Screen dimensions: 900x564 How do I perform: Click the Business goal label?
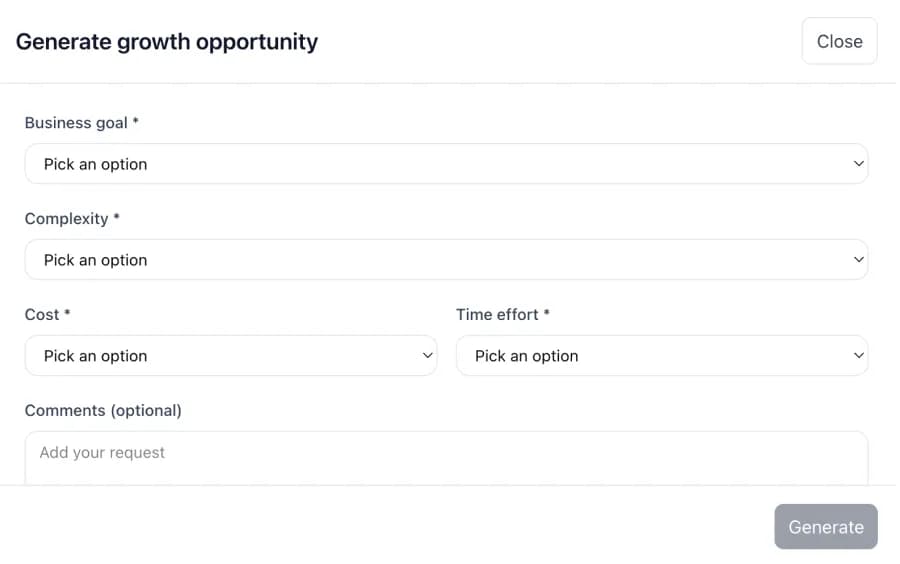click(x=76, y=123)
